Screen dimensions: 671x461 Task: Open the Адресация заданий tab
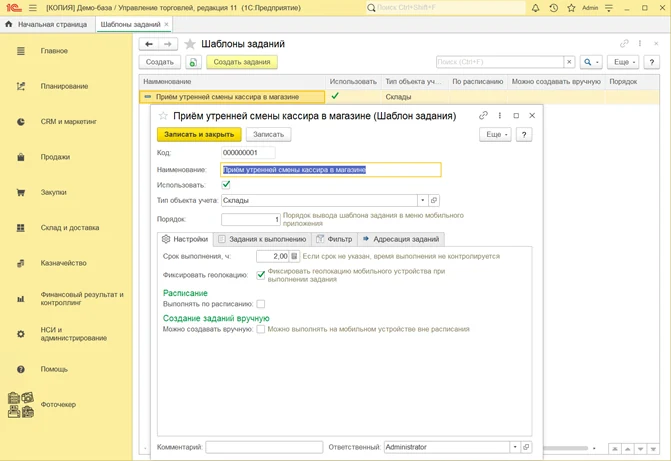pyautogui.click(x=401, y=239)
